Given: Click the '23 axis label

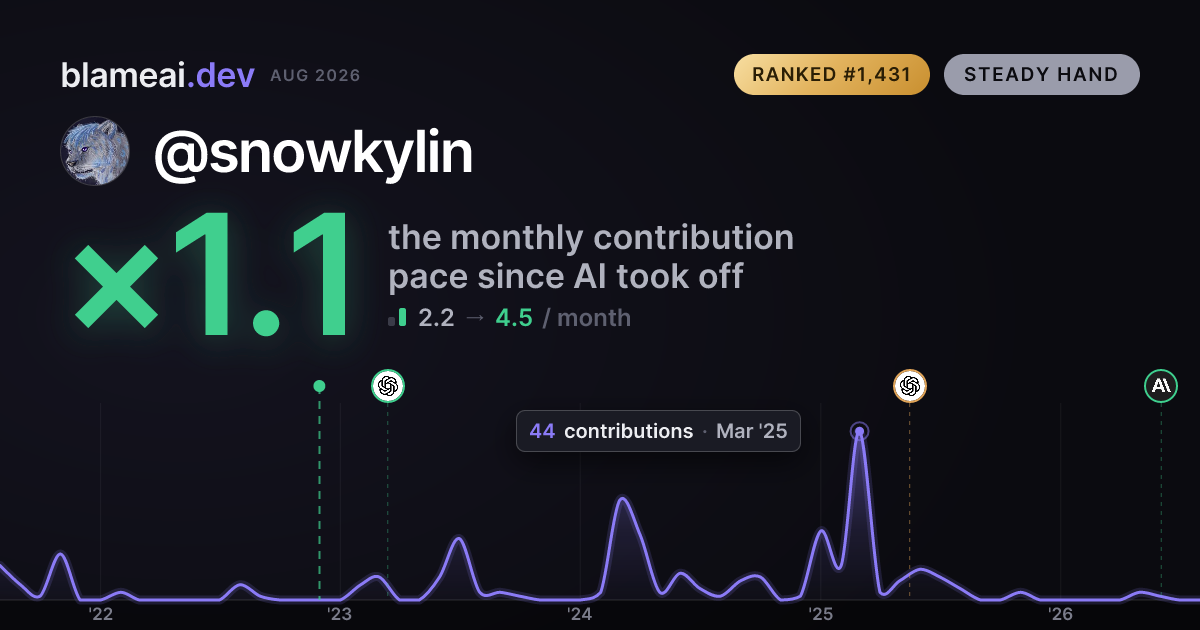Looking at the screenshot, I should [340, 613].
